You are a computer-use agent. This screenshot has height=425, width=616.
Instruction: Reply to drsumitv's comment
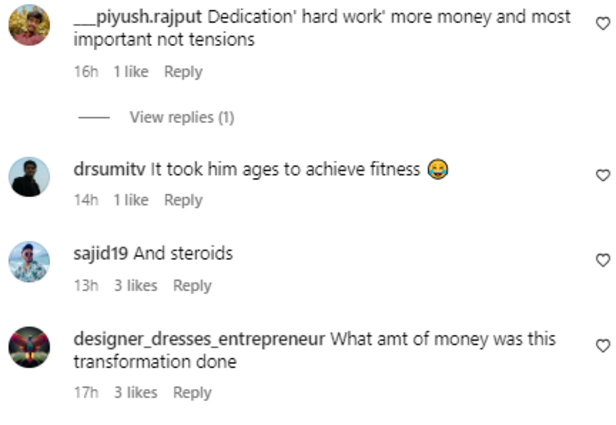[x=183, y=200]
